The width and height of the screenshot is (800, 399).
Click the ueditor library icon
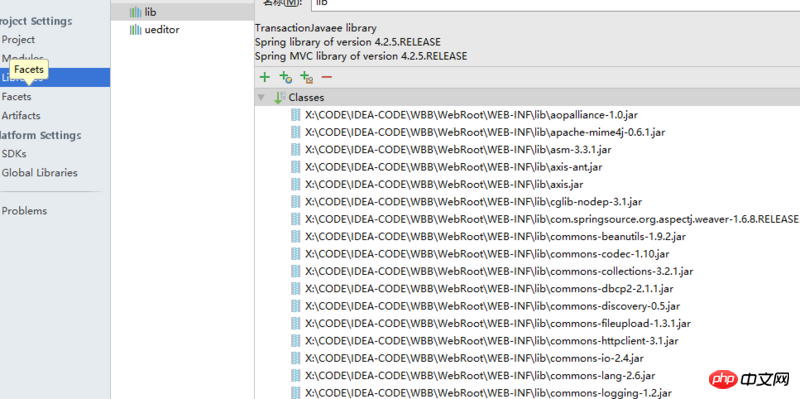[135, 30]
